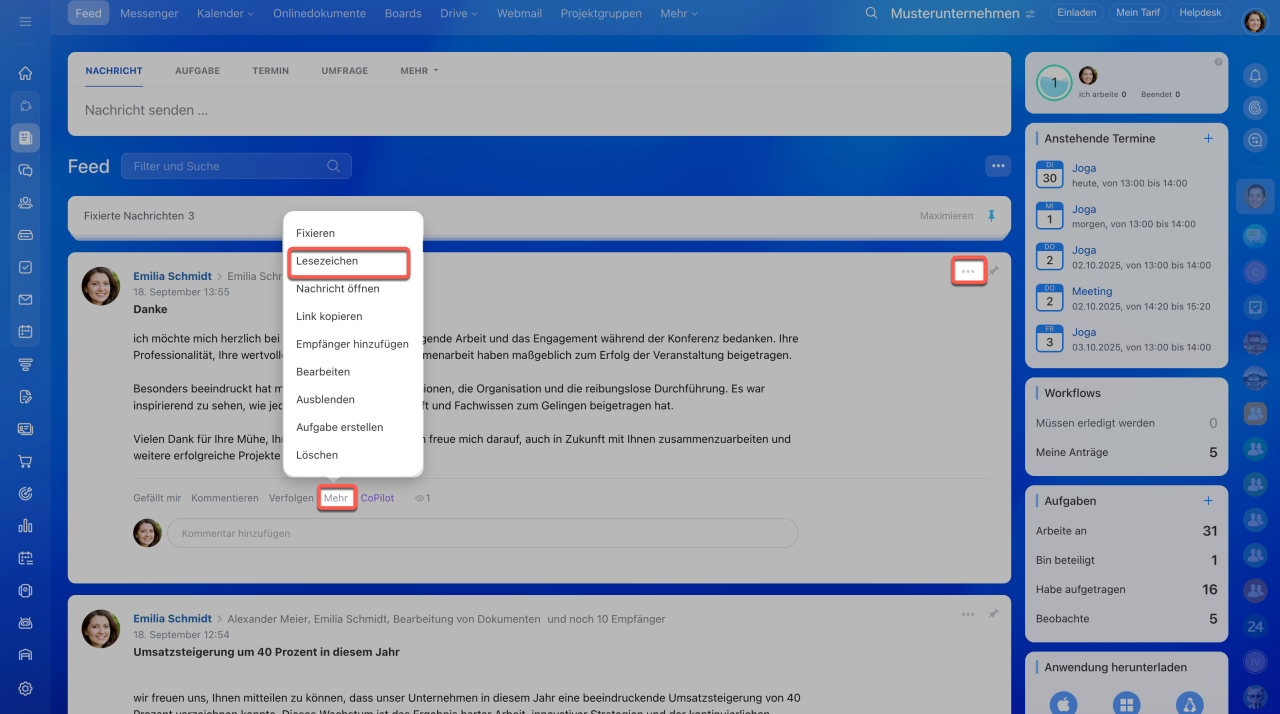This screenshot has height=714, width=1280.
Task: Click the Einladen button
Action: 1076,13
